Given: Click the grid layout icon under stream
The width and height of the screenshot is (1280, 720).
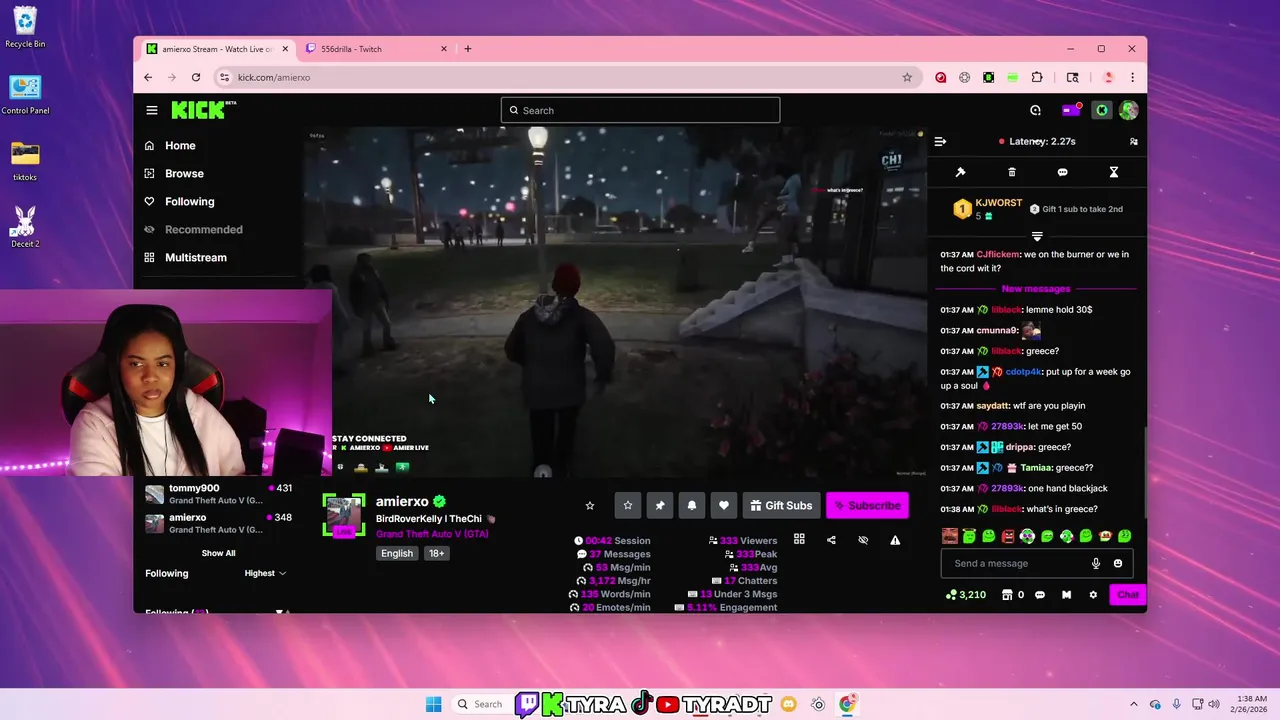Looking at the screenshot, I should (x=799, y=540).
